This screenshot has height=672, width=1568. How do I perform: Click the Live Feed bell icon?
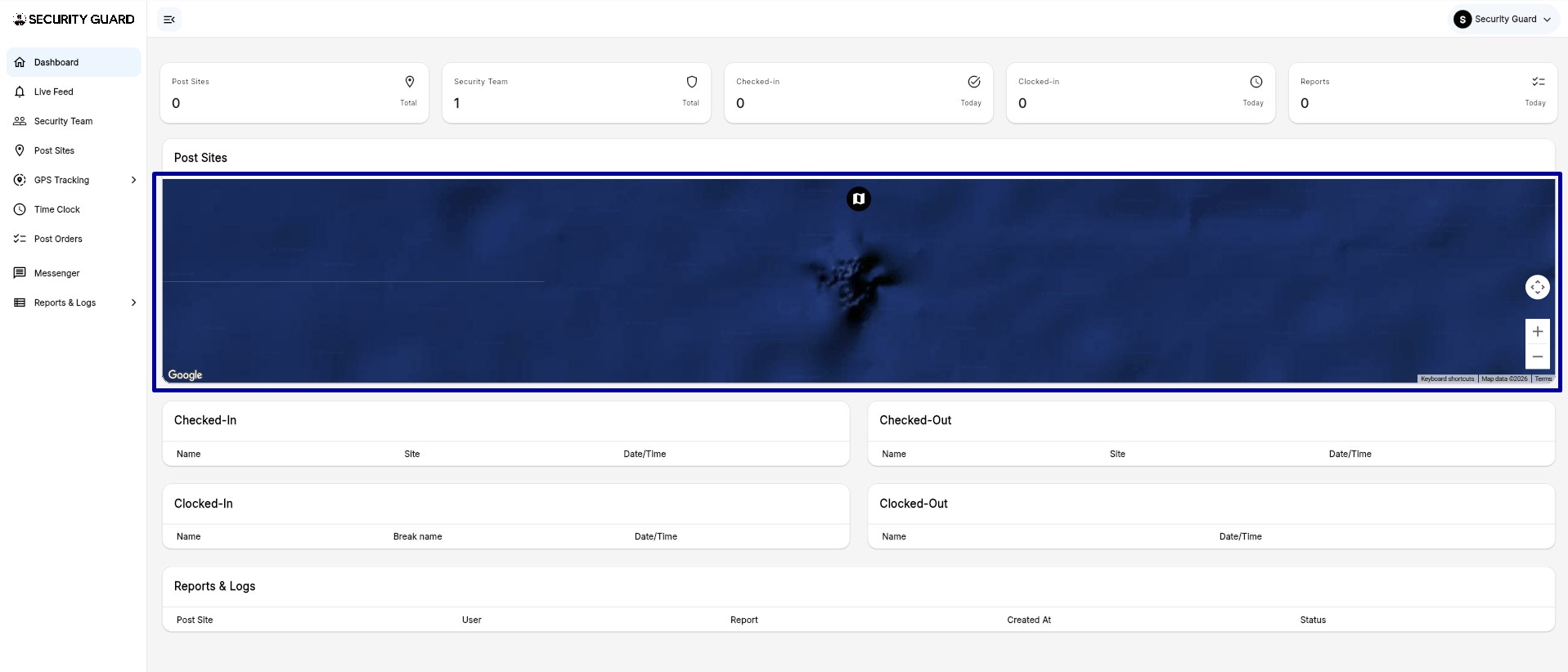click(20, 92)
